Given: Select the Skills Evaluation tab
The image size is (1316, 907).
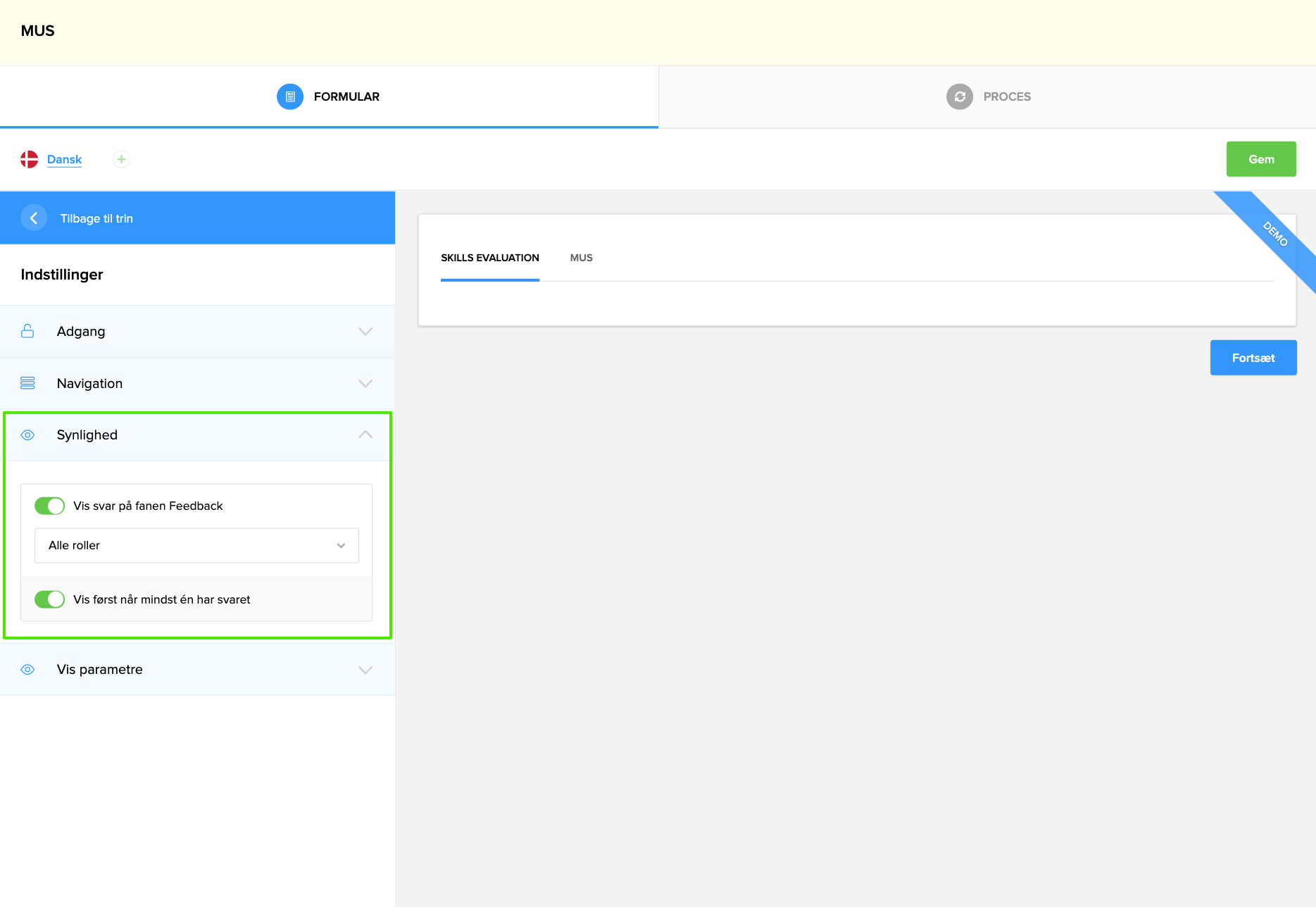Looking at the screenshot, I should coord(489,258).
